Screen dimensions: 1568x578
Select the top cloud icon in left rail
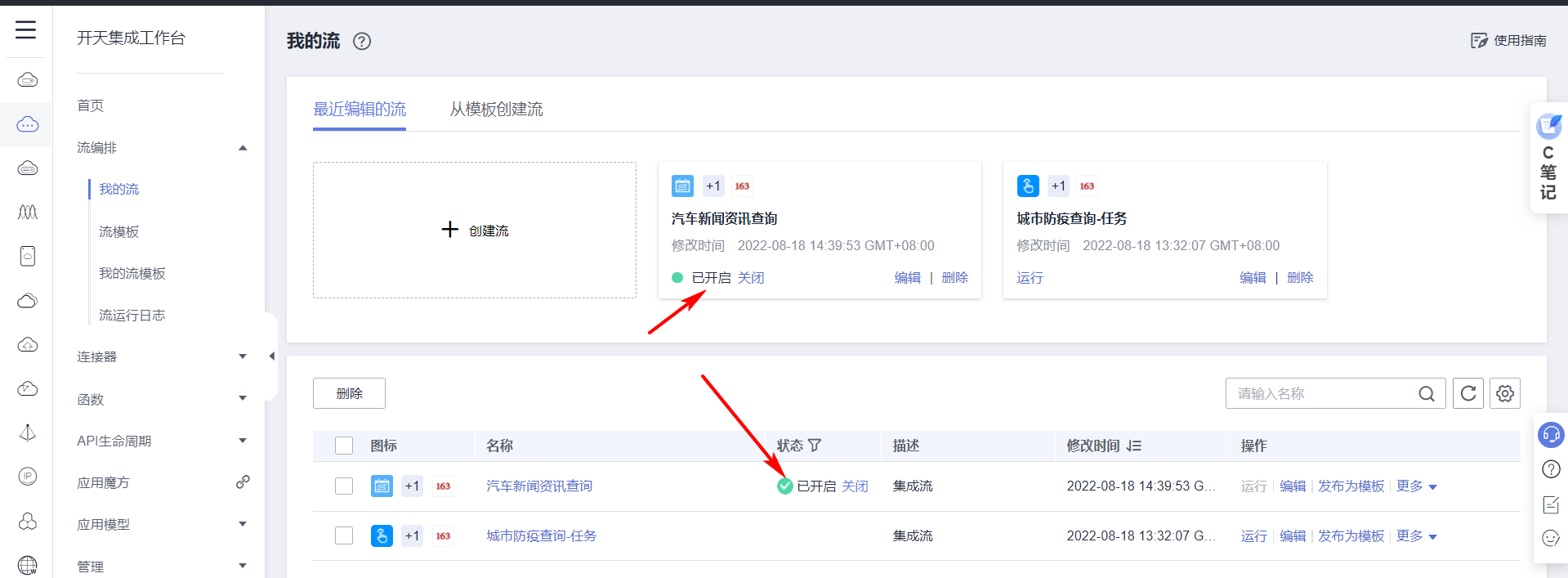[28, 80]
